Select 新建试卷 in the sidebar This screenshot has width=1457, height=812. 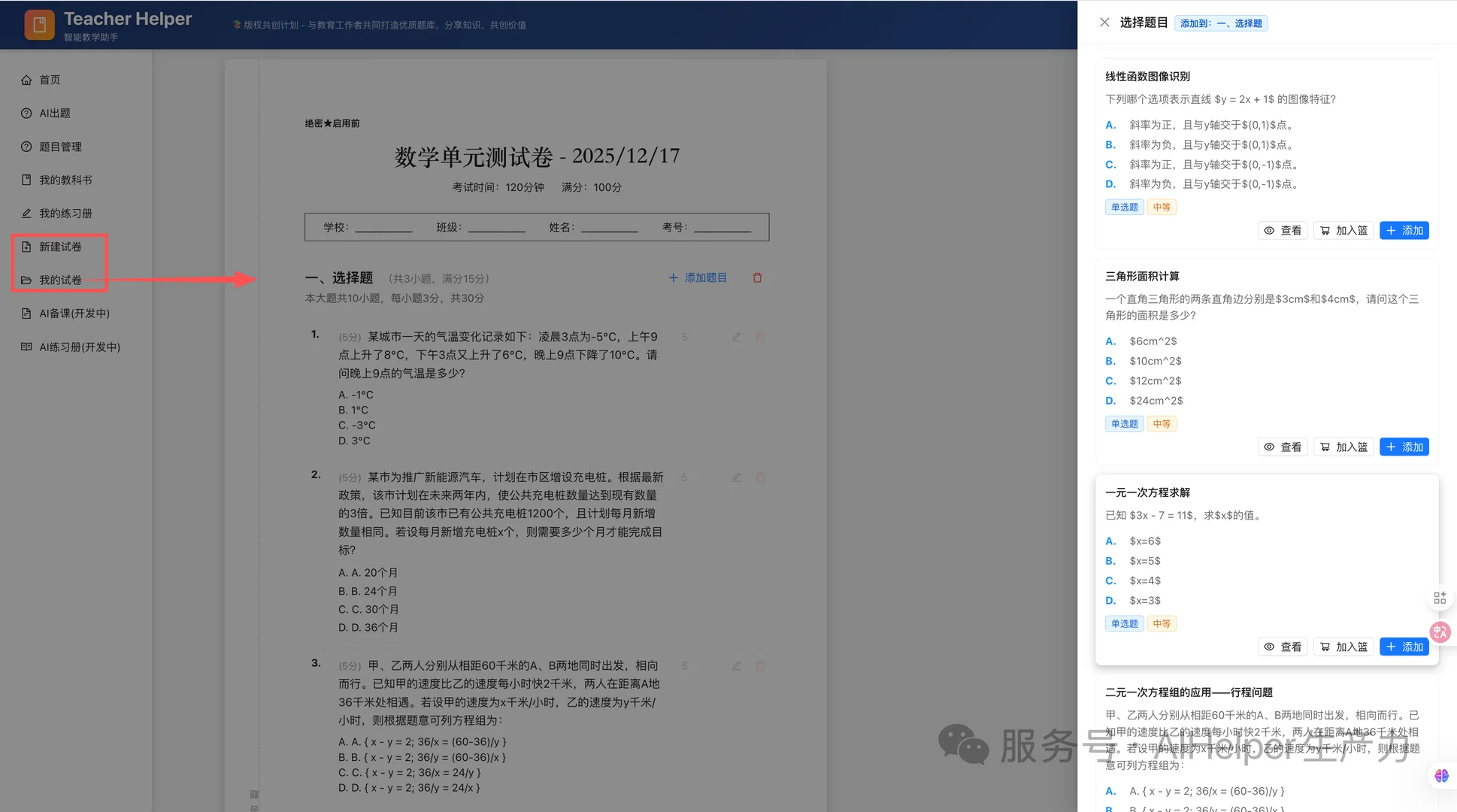point(60,246)
